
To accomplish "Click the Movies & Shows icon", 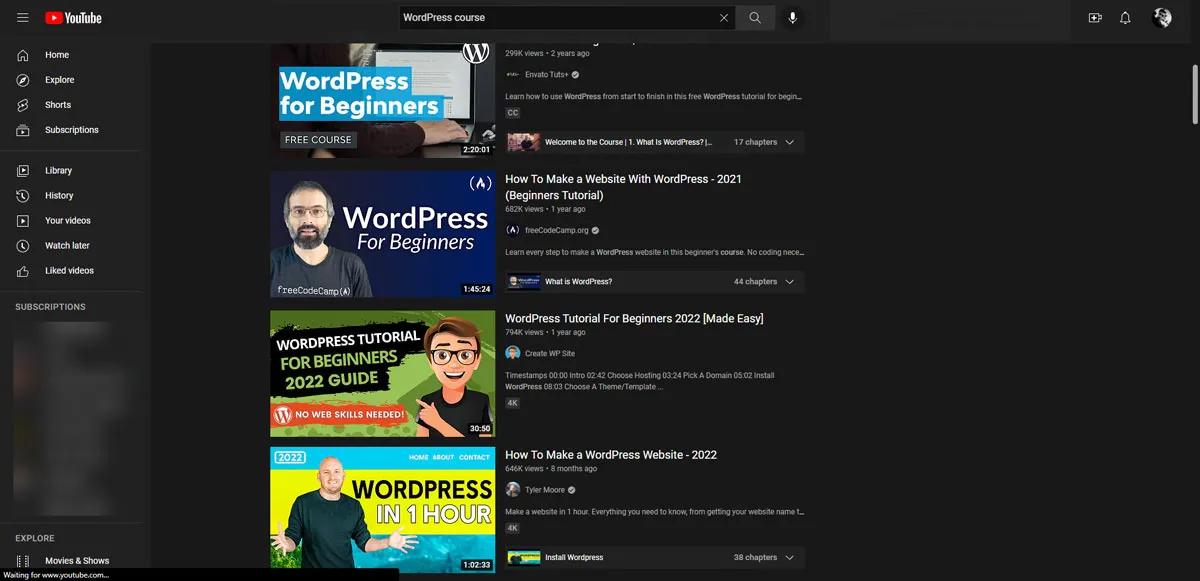I will coord(23,561).
